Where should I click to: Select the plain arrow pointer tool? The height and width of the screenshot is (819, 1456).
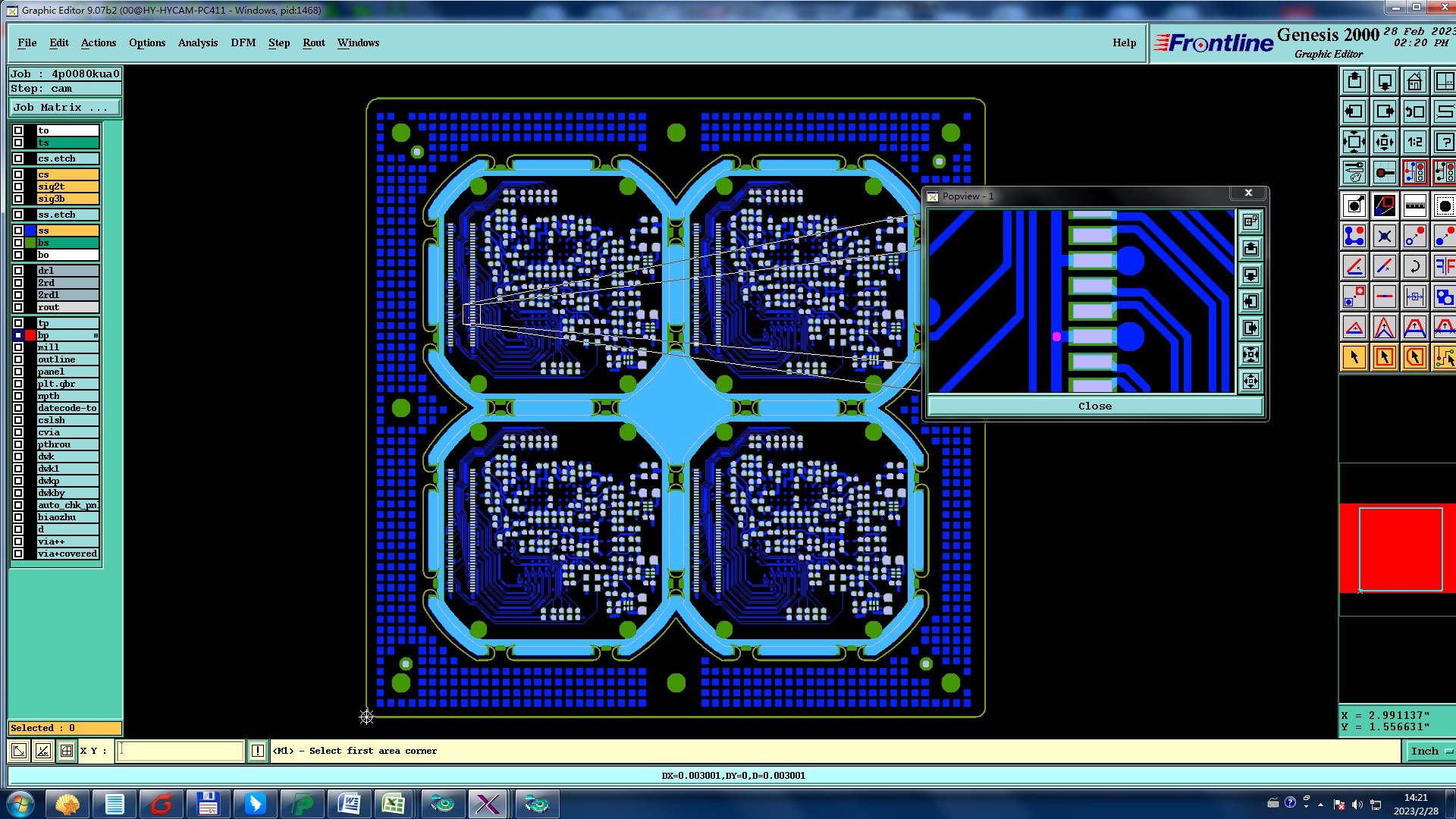click(x=1354, y=357)
